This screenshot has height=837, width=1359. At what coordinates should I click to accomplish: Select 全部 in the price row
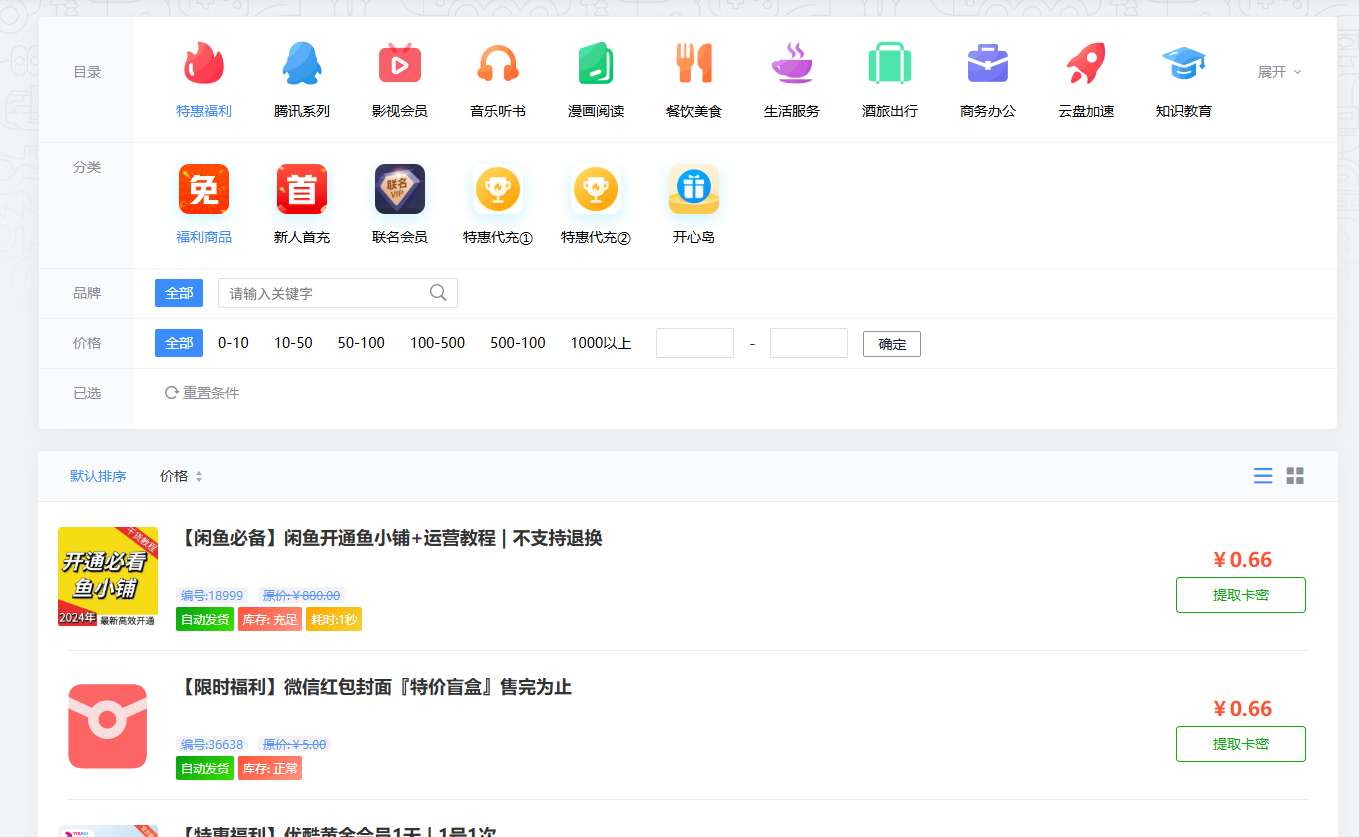pos(179,343)
